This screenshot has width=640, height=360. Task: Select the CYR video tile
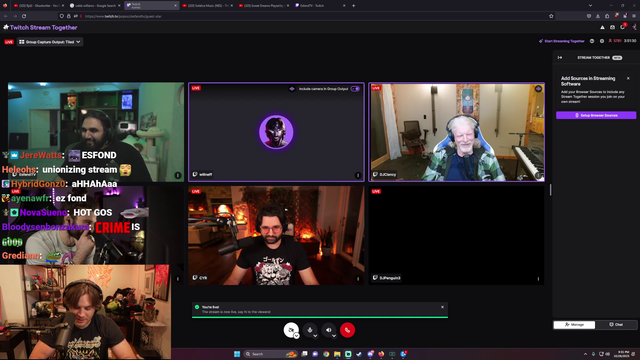tap(276, 236)
